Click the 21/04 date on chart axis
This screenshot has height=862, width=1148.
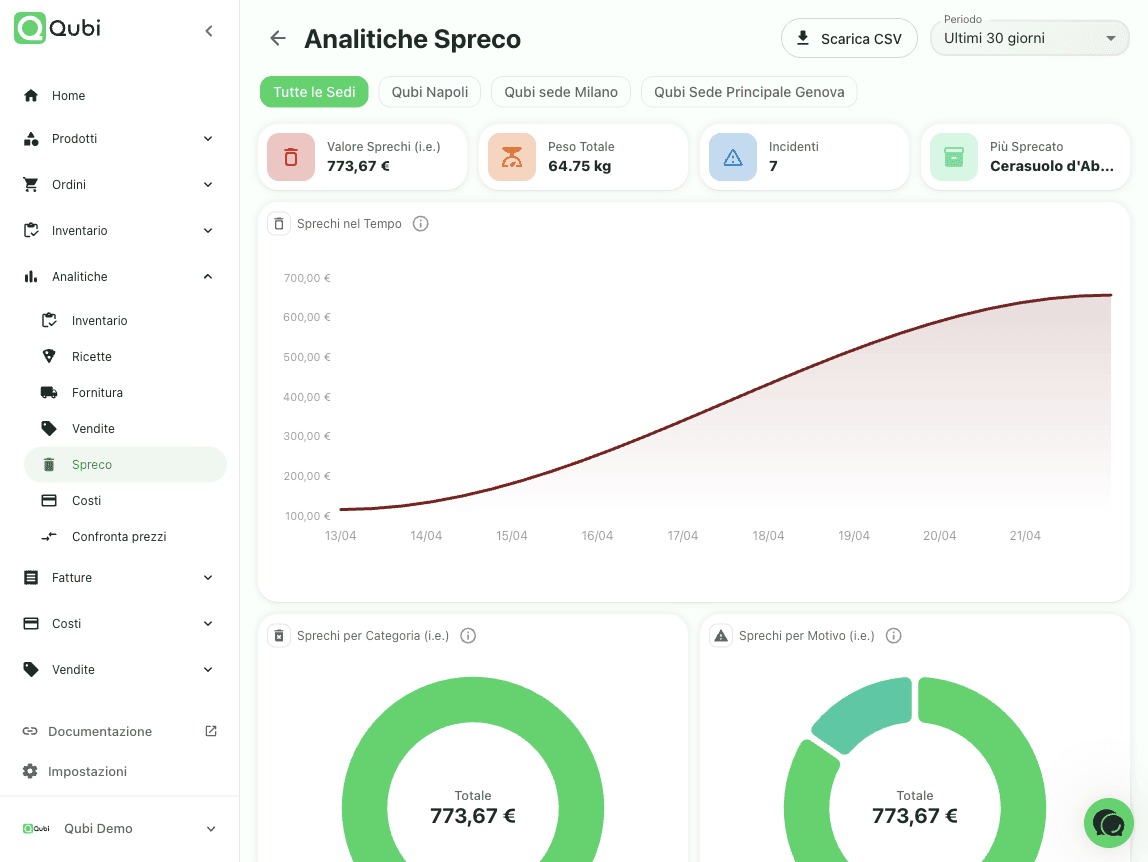1025,536
